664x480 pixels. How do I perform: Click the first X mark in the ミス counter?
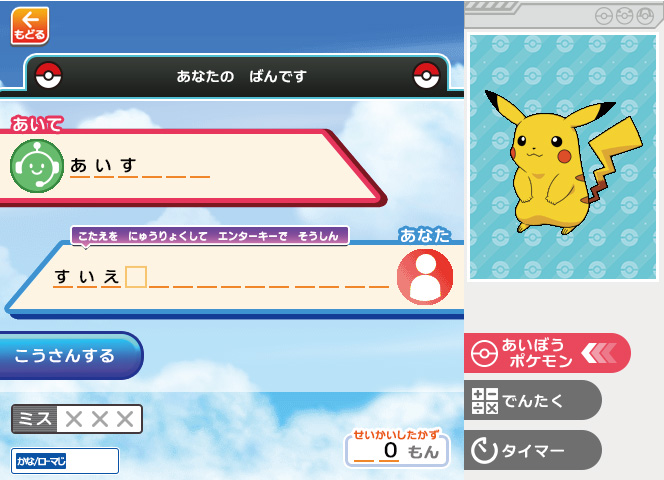coord(74,419)
